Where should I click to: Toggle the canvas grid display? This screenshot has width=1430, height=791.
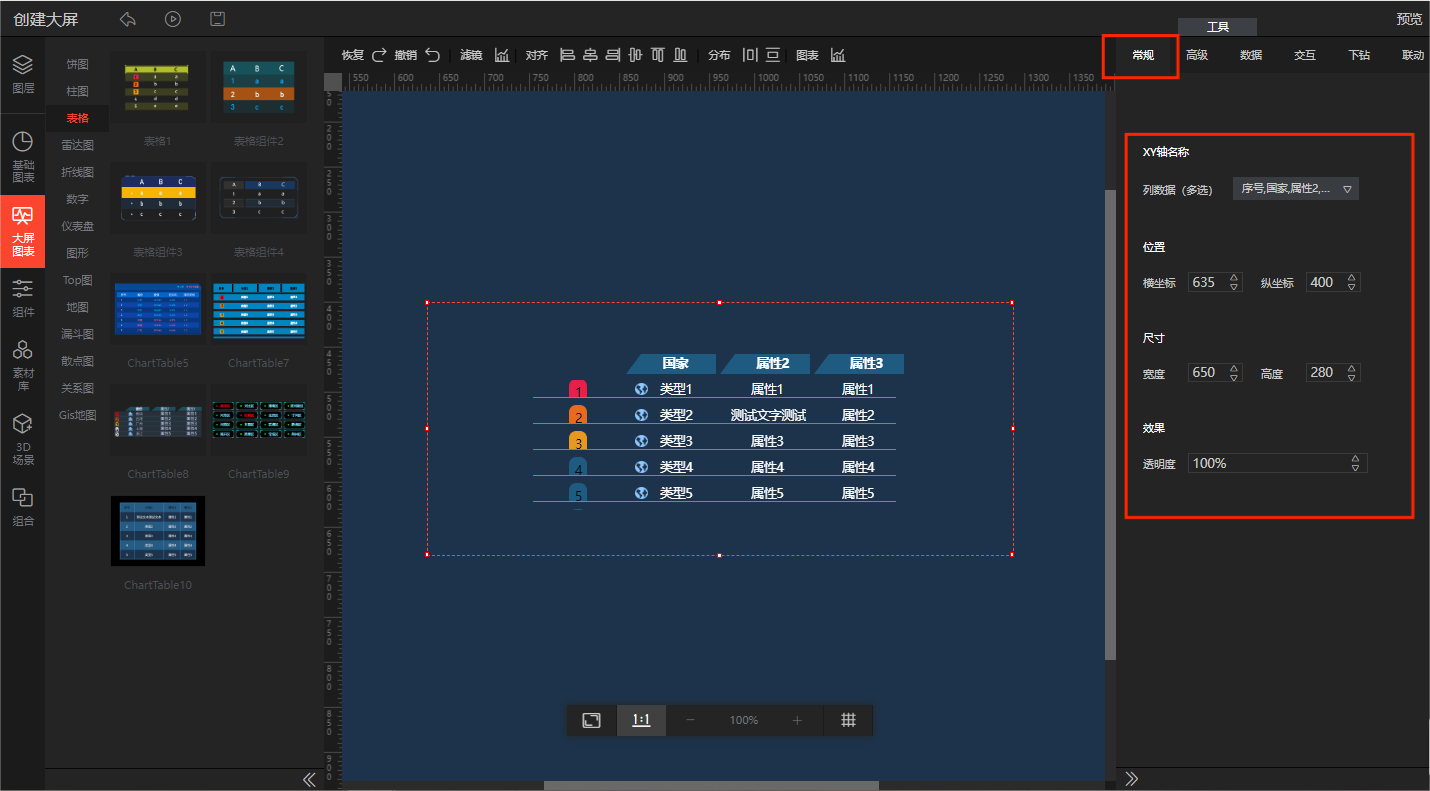pyautogui.click(x=848, y=720)
